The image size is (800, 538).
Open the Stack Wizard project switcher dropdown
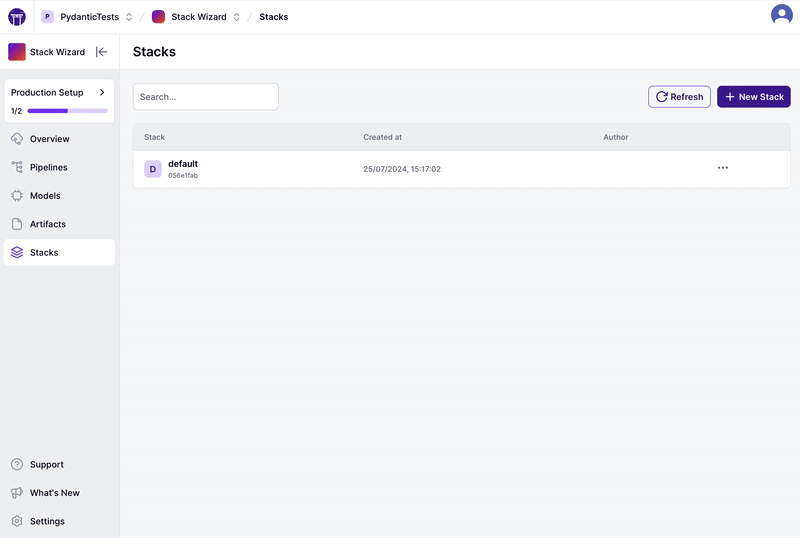pyautogui.click(x=236, y=17)
